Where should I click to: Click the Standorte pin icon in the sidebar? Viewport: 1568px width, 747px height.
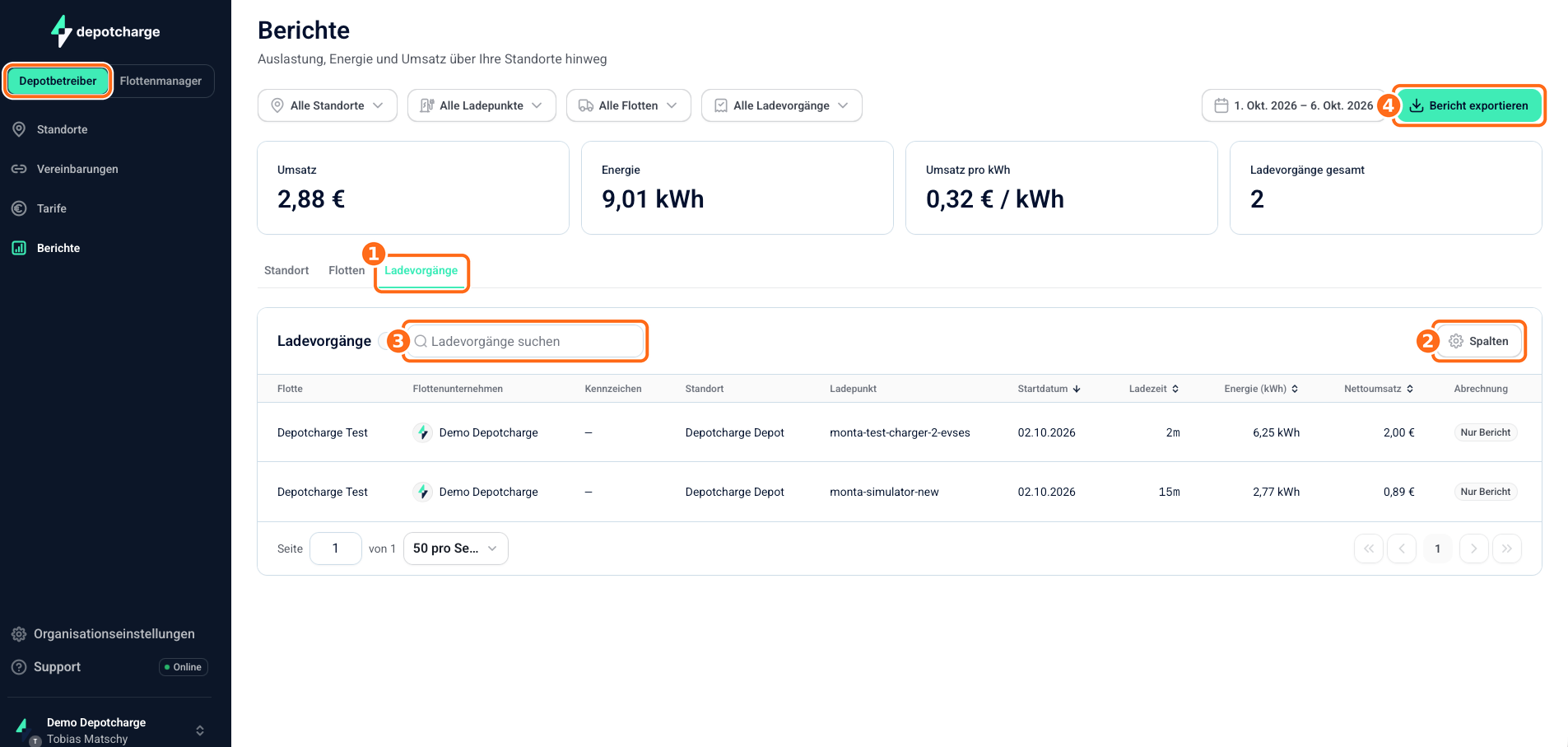coord(19,129)
